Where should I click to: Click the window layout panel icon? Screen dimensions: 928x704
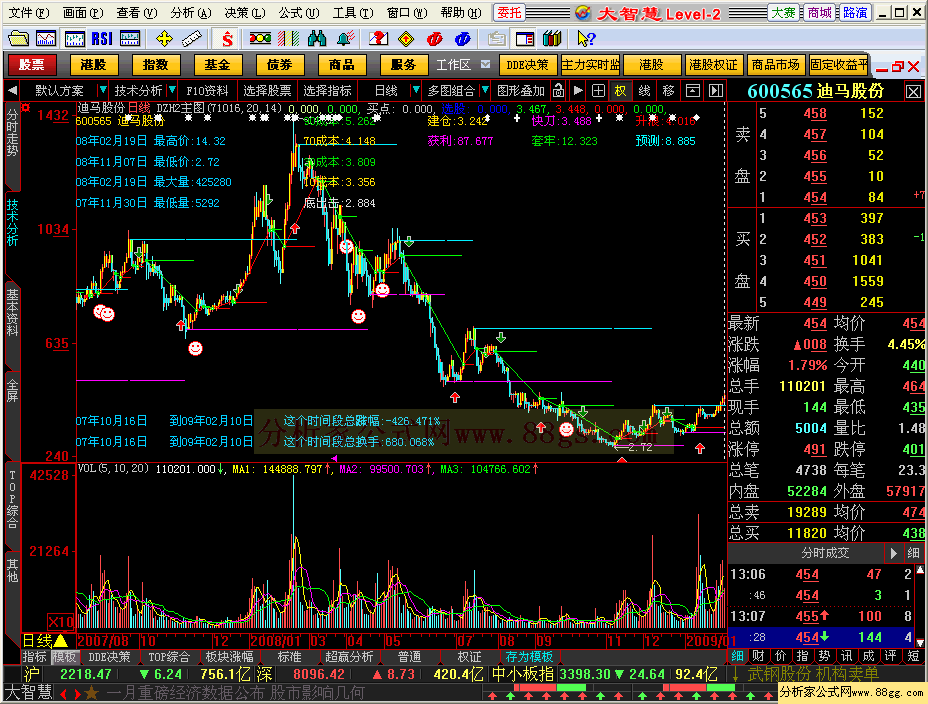[x=524, y=39]
